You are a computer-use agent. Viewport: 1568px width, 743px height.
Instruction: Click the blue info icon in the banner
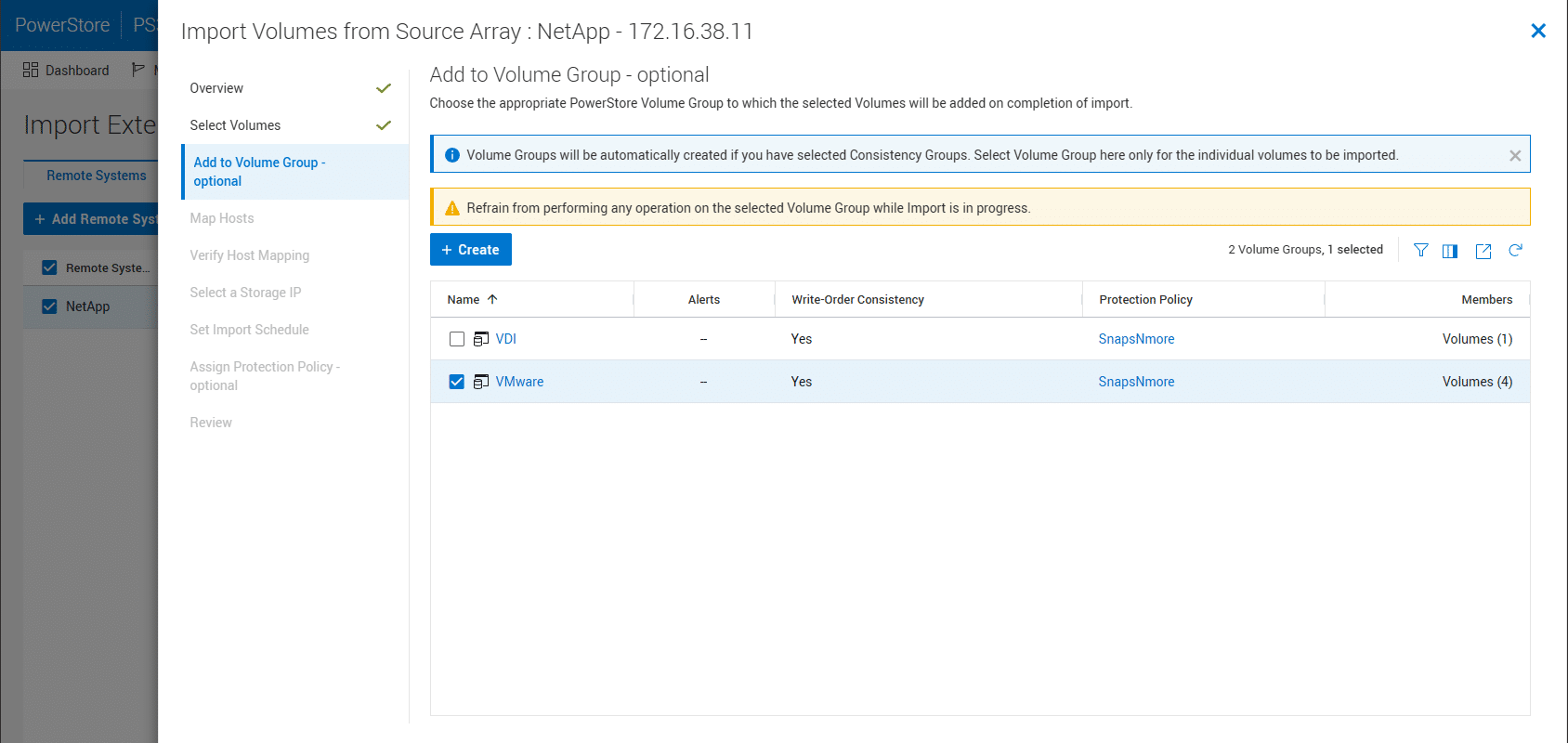click(452, 155)
